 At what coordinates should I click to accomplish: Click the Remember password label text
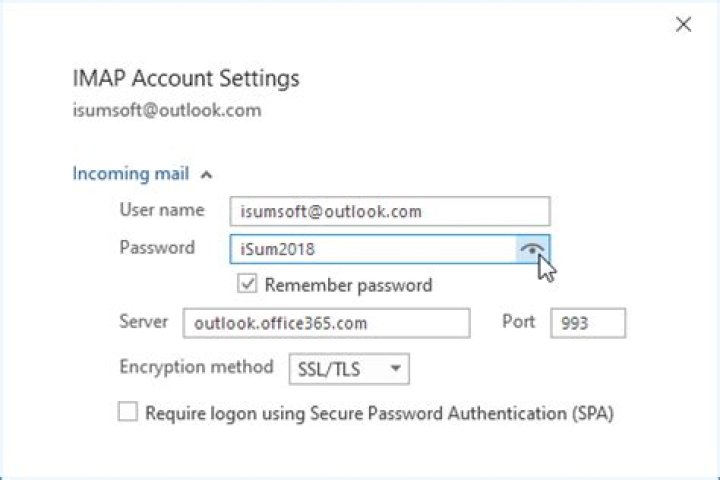348,285
